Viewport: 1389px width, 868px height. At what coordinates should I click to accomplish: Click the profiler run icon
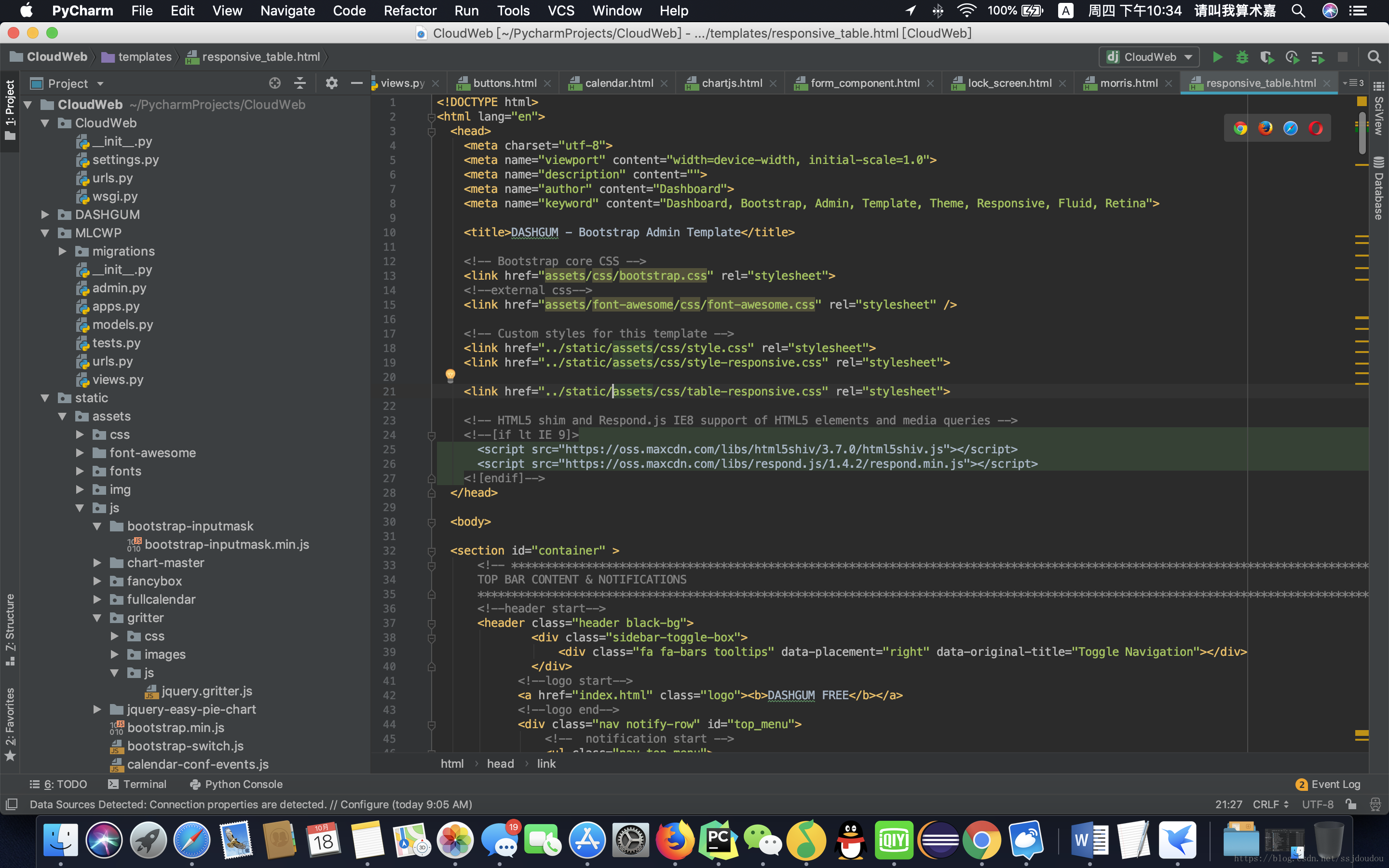coord(1292,57)
